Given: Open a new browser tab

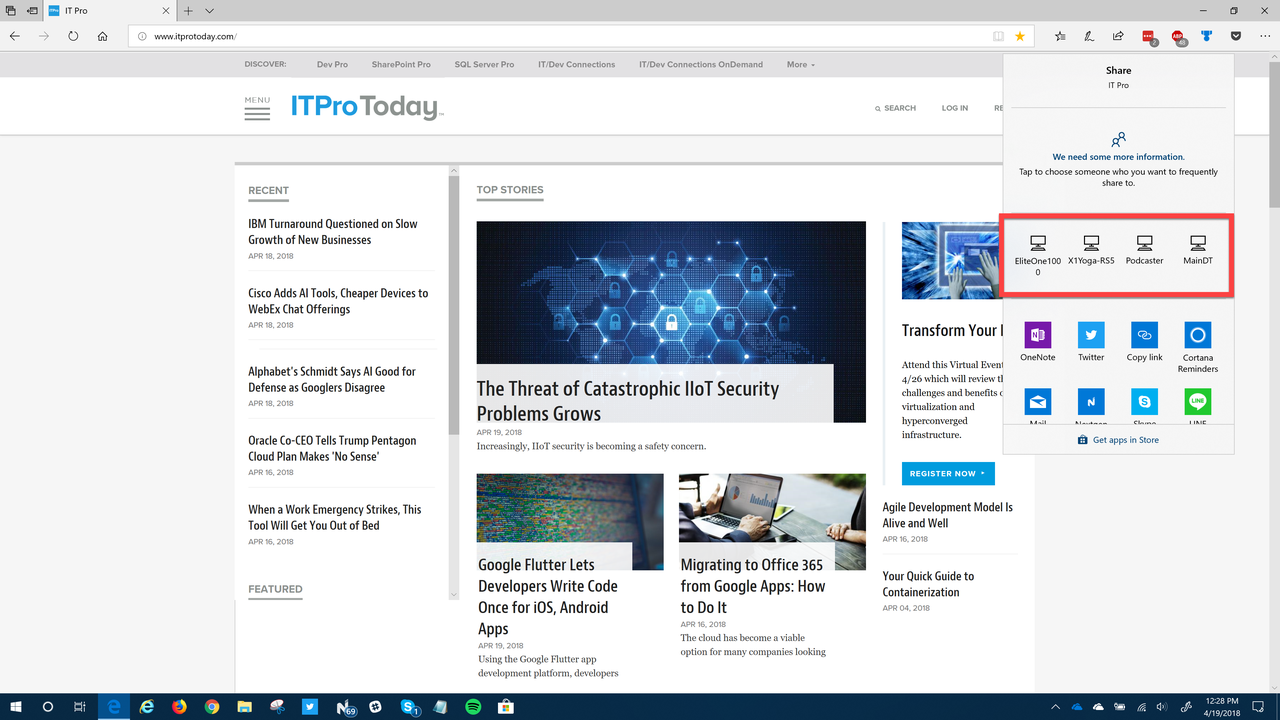Looking at the screenshot, I should pyautogui.click(x=188, y=11).
